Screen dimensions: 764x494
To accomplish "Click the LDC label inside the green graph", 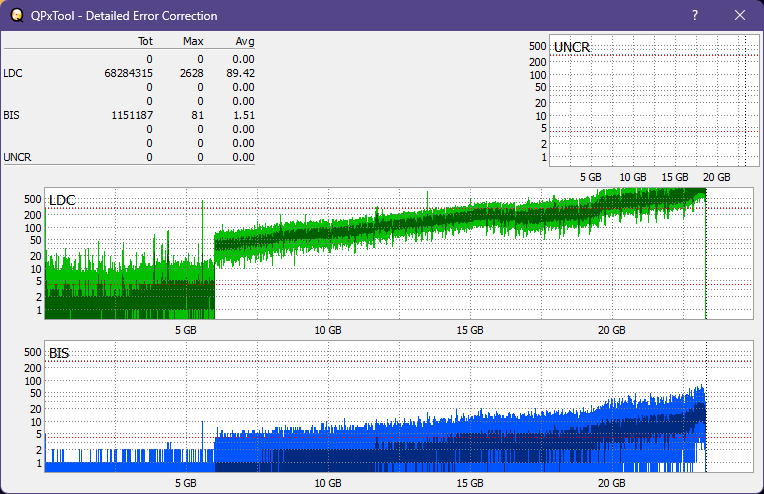I will tap(62, 201).
